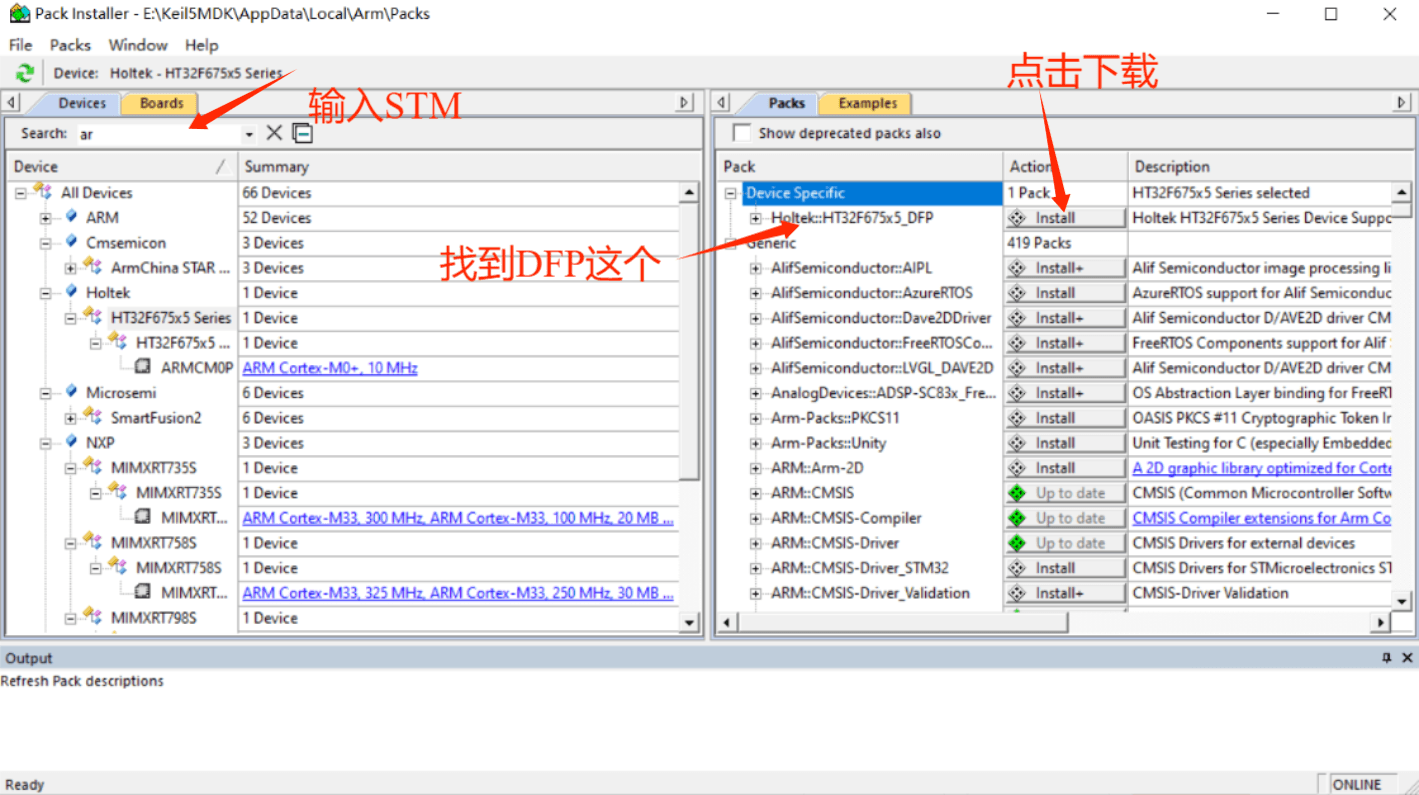
Task: Click Pack Installer app icon in title bar
Action: click(19, 14)
